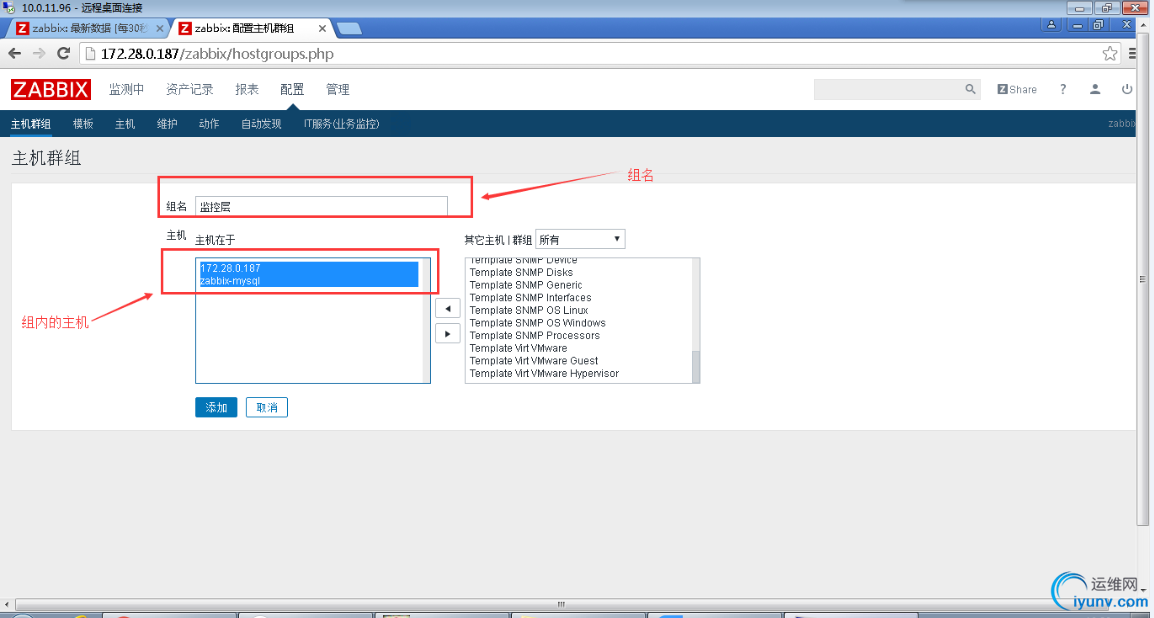Select Template SNMP Generic

click(x=525, y=285)
